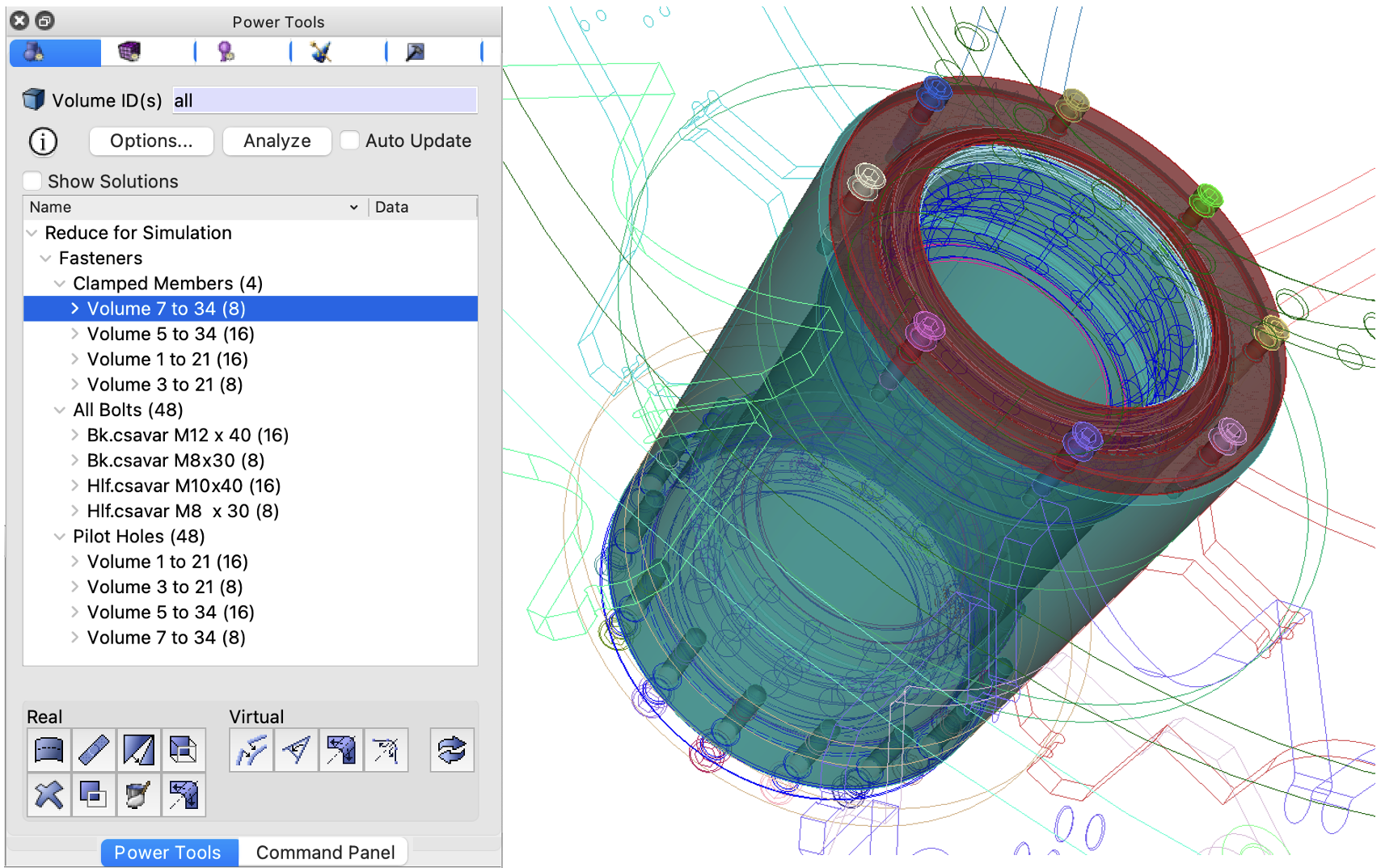Image resolution: width=1381 pixels, height=868 pixels.
Task: Open the Name column dropdown arrow
Action: click(x=353, y=207)
